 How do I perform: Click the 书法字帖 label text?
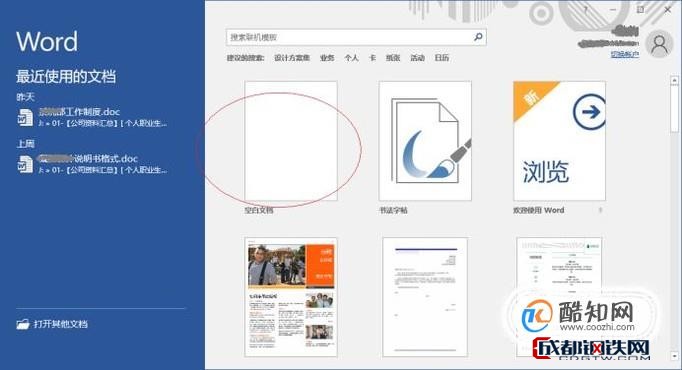[394, 210]
